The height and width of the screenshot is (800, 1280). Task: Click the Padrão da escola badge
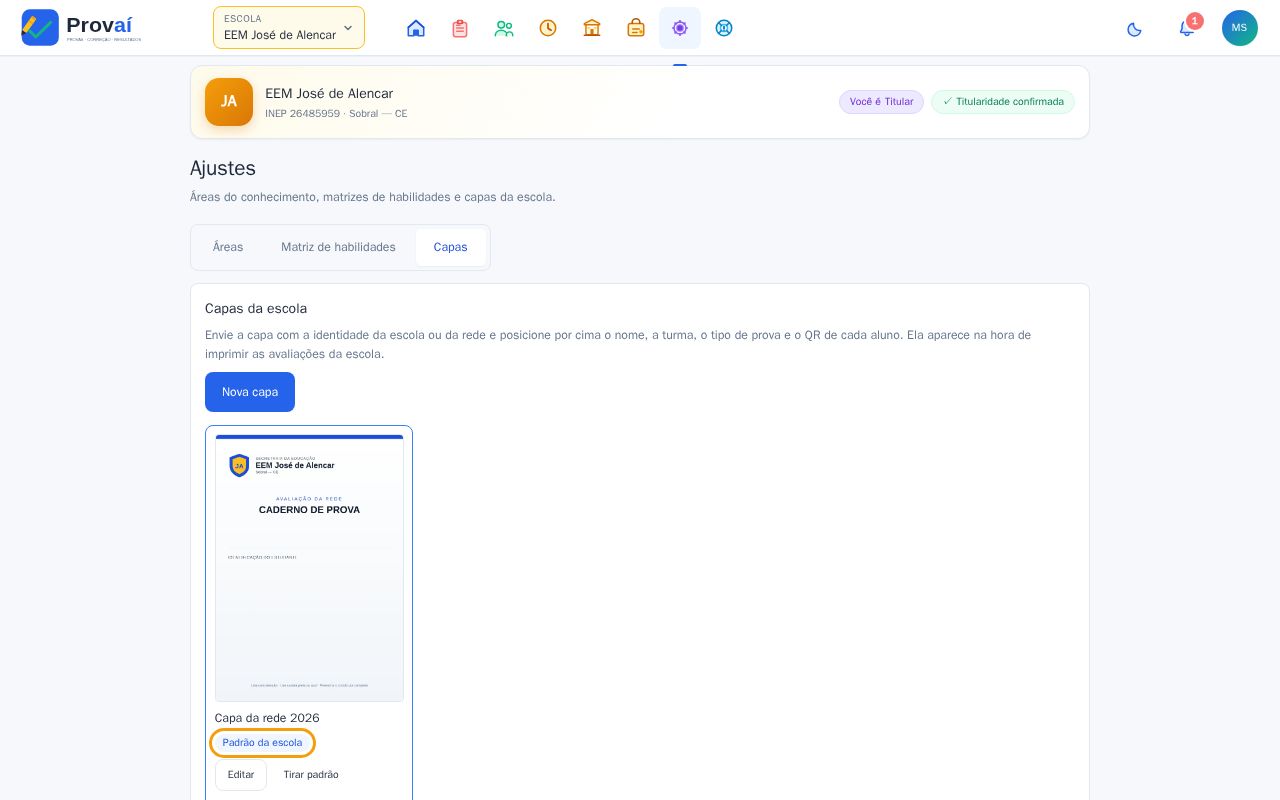(262, 743)
